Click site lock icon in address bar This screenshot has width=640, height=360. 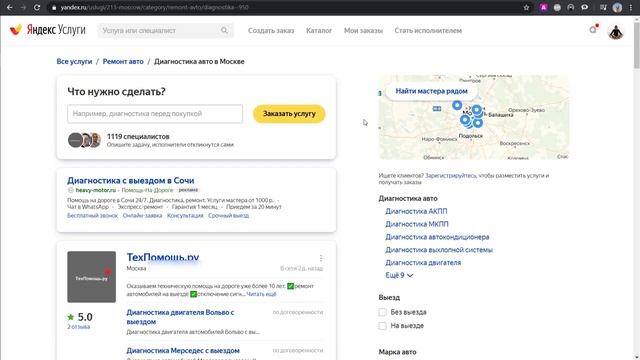pyautogui.click(x=53, y=7)
